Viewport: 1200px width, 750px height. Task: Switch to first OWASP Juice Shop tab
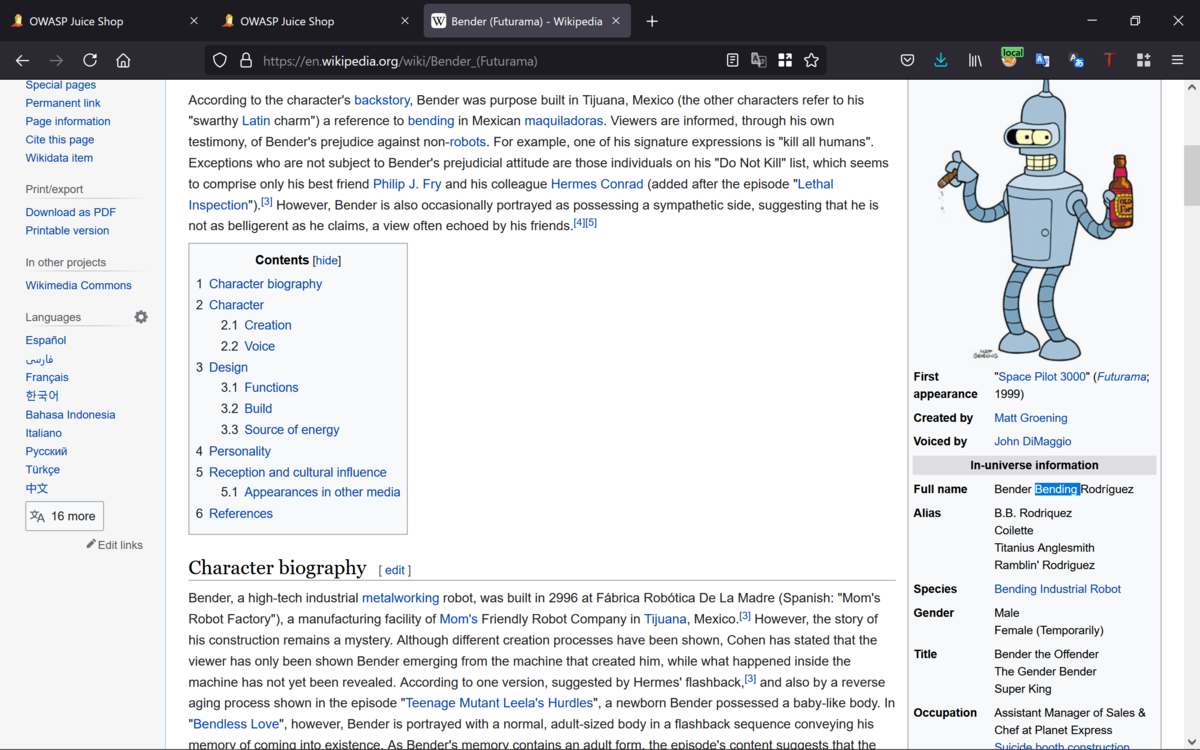(x=105, y=21)
